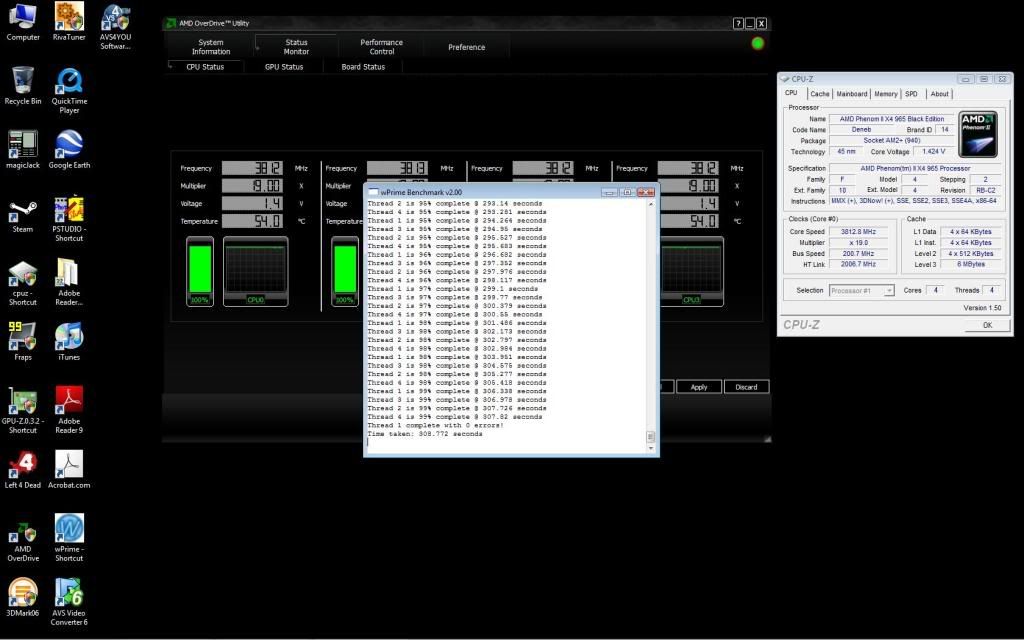This screenshot has height=640, width=1024.
Task: Select the GPU Status sub-tab
Action: coord(284,67)
